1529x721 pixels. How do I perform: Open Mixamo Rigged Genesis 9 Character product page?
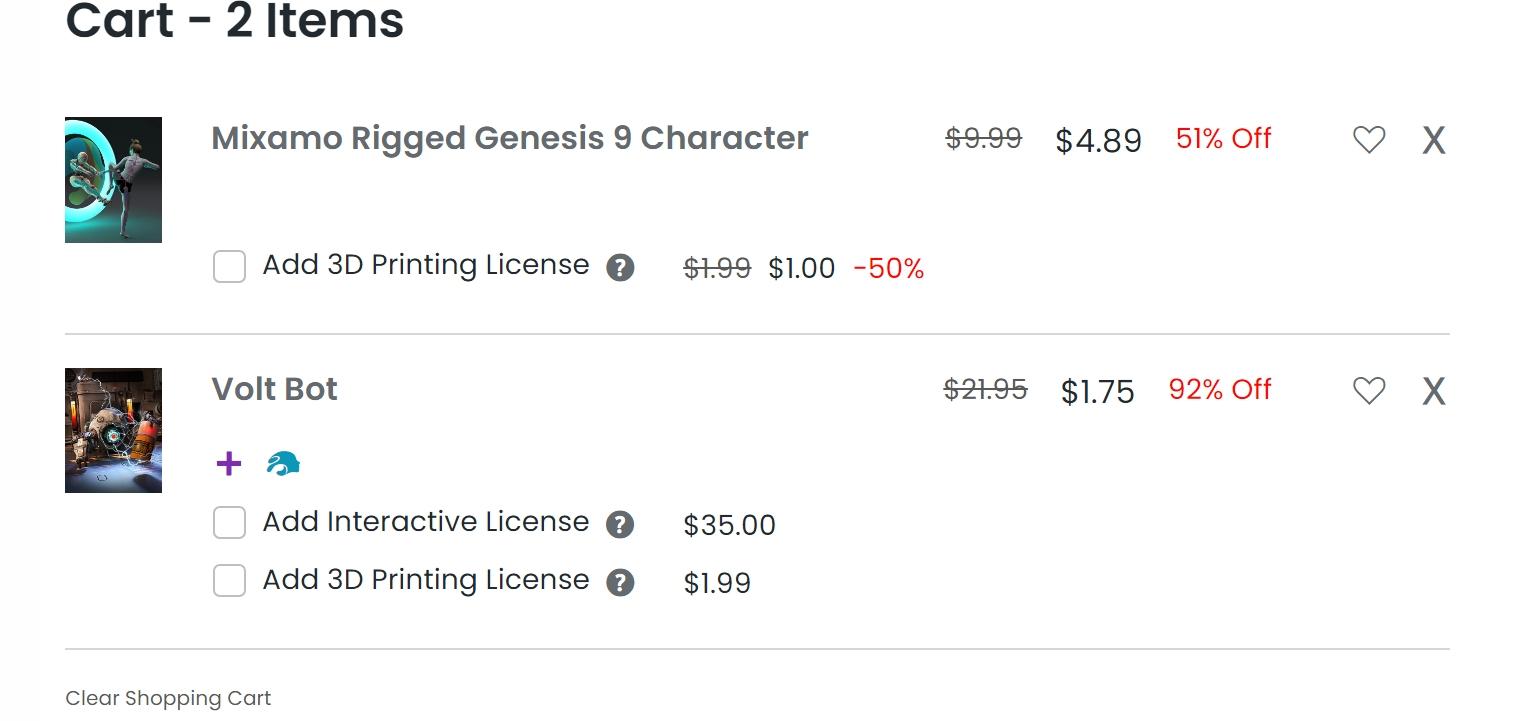point(509,138)
